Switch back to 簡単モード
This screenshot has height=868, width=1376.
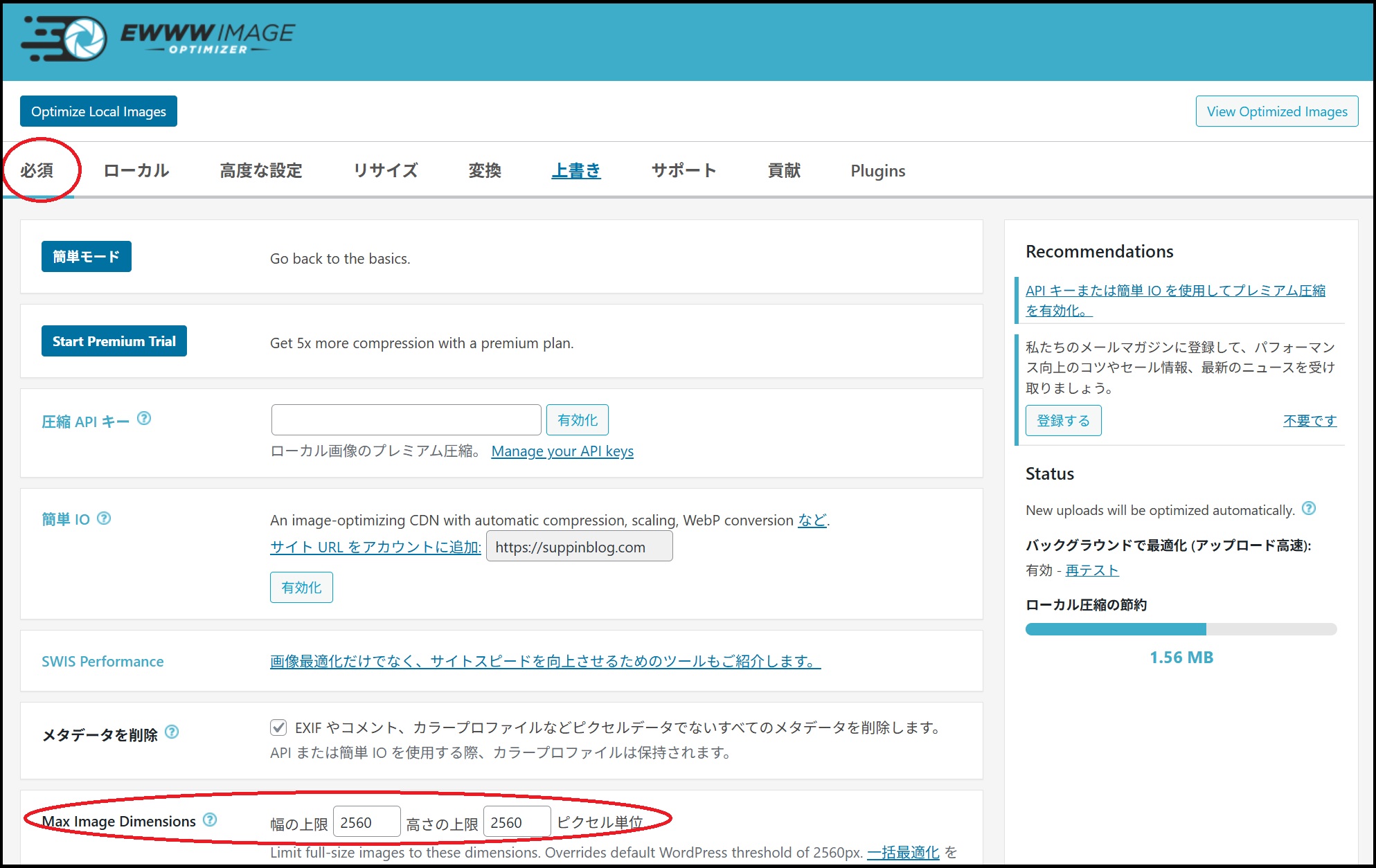tap(86, 256)
